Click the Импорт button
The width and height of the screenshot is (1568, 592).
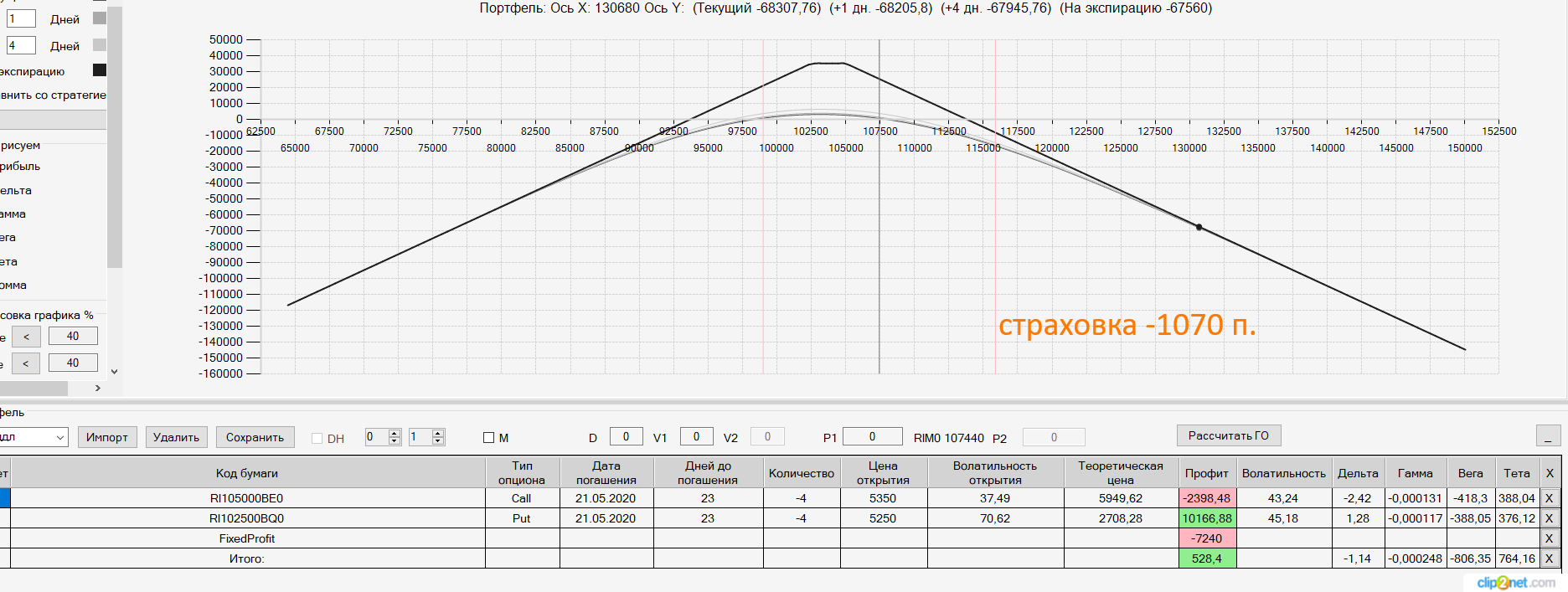click(x=107, y=437)
